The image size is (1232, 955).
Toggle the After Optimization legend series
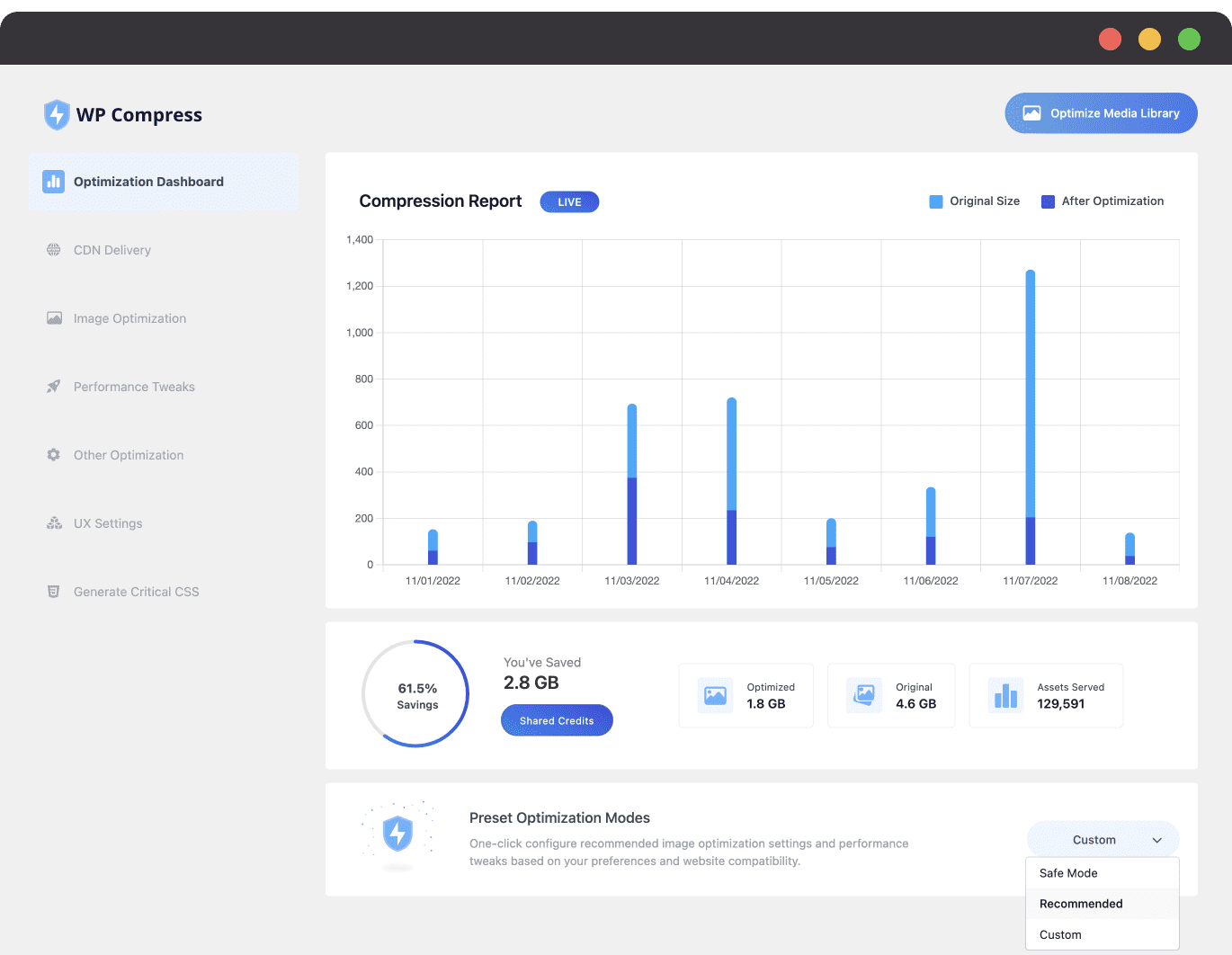tap(1103, 201)
